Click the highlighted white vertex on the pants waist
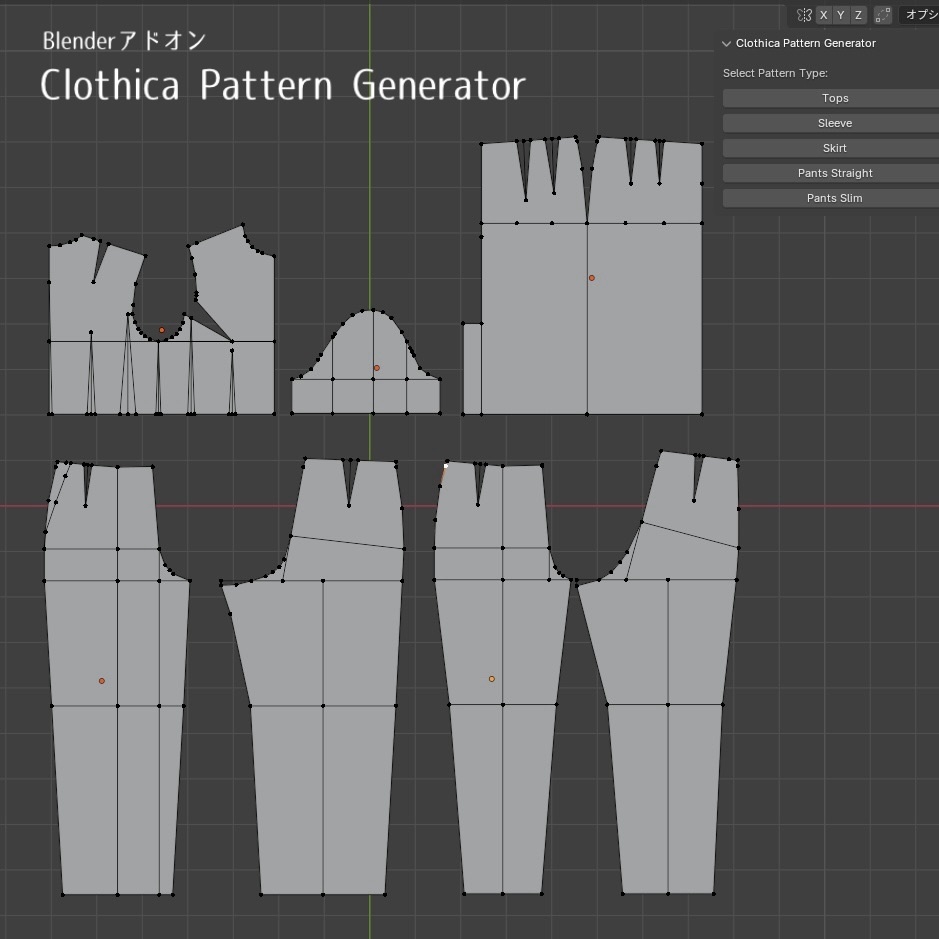The height and width of the screenshot is (939, 939). 446,466
